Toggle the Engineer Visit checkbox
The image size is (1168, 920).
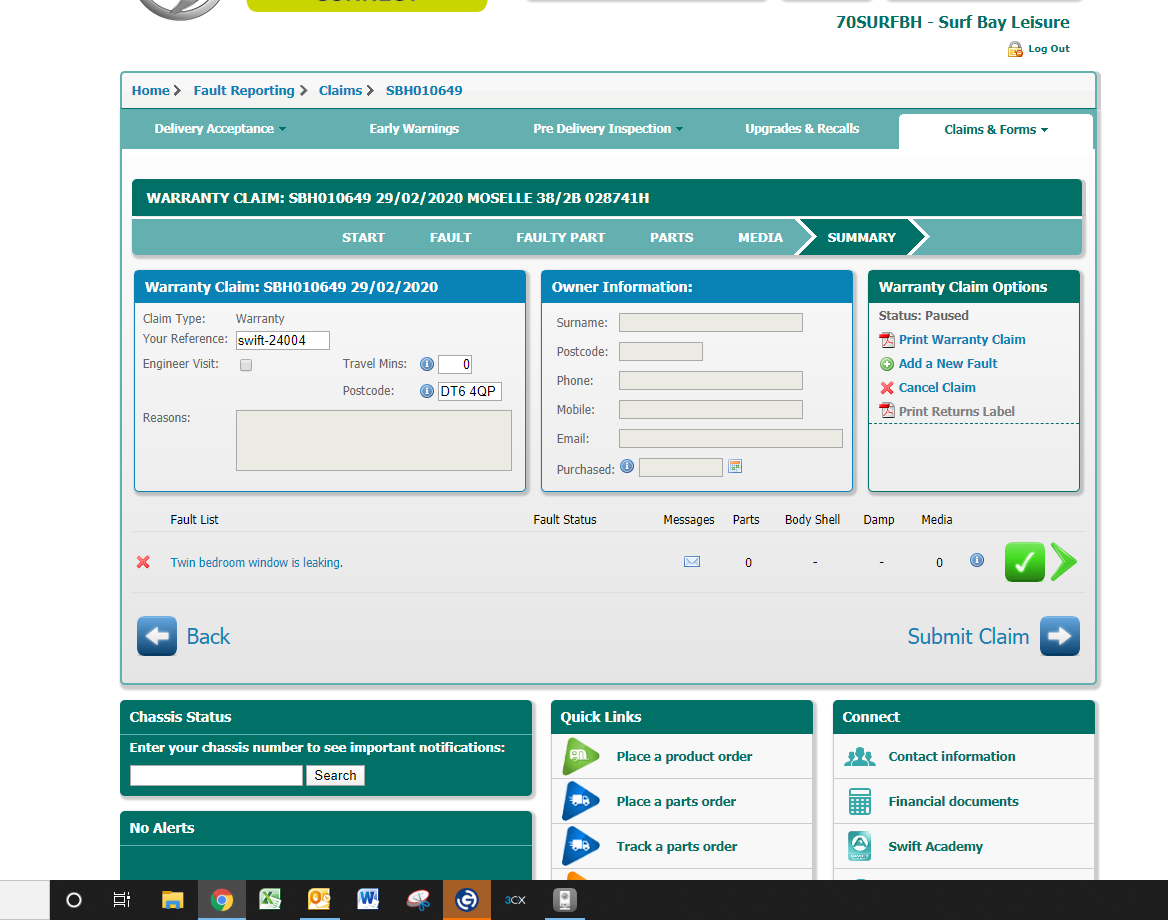(246, 365)
